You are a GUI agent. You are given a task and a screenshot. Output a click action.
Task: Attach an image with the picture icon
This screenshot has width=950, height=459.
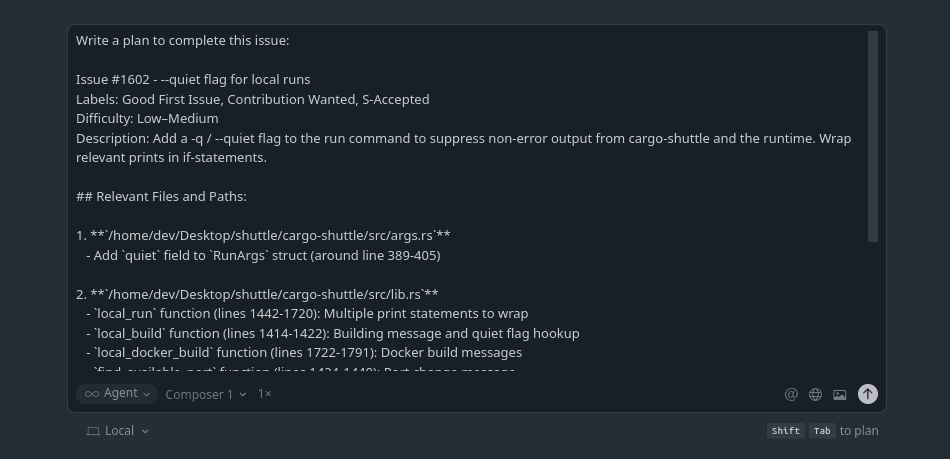tap(840, 394)
